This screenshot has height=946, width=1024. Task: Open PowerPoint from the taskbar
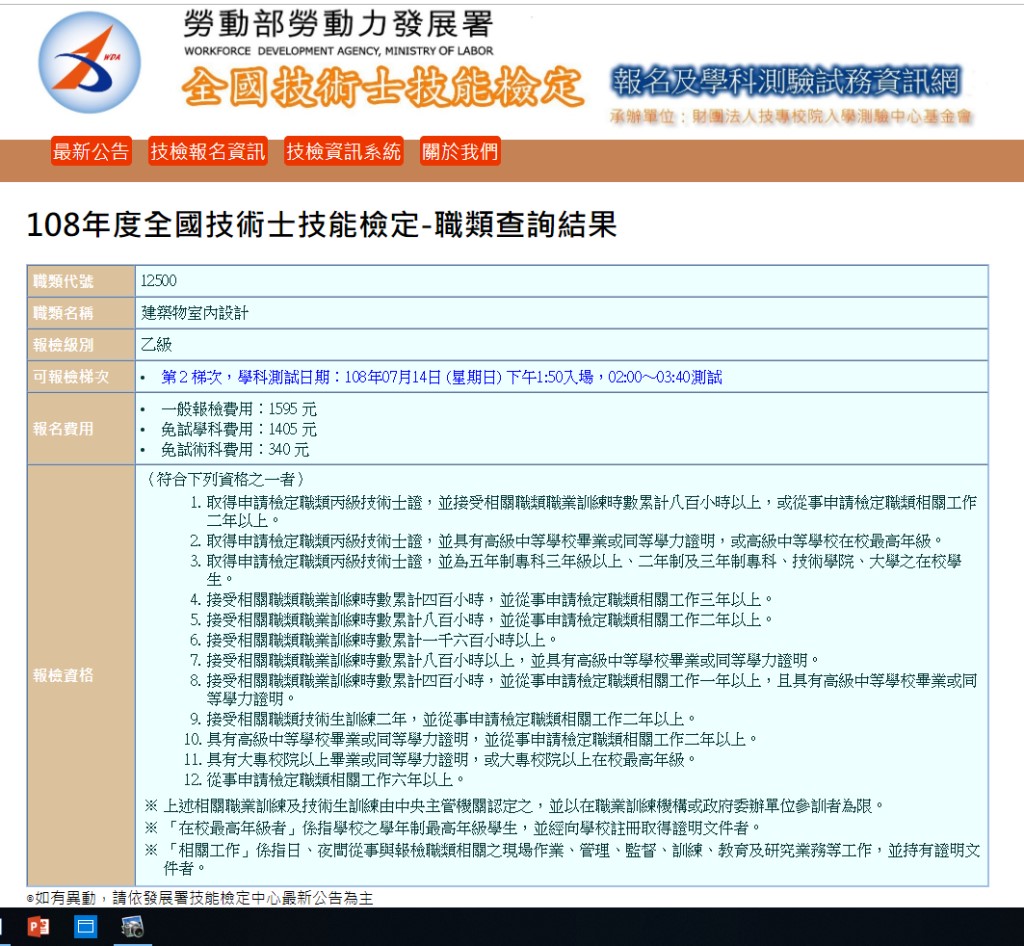pos(39,927)
